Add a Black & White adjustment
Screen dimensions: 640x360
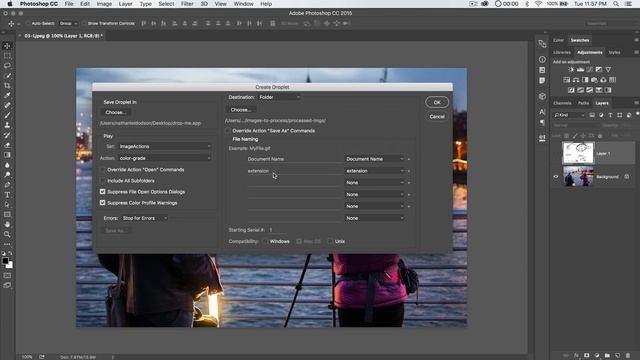click(x=585, y=80)
